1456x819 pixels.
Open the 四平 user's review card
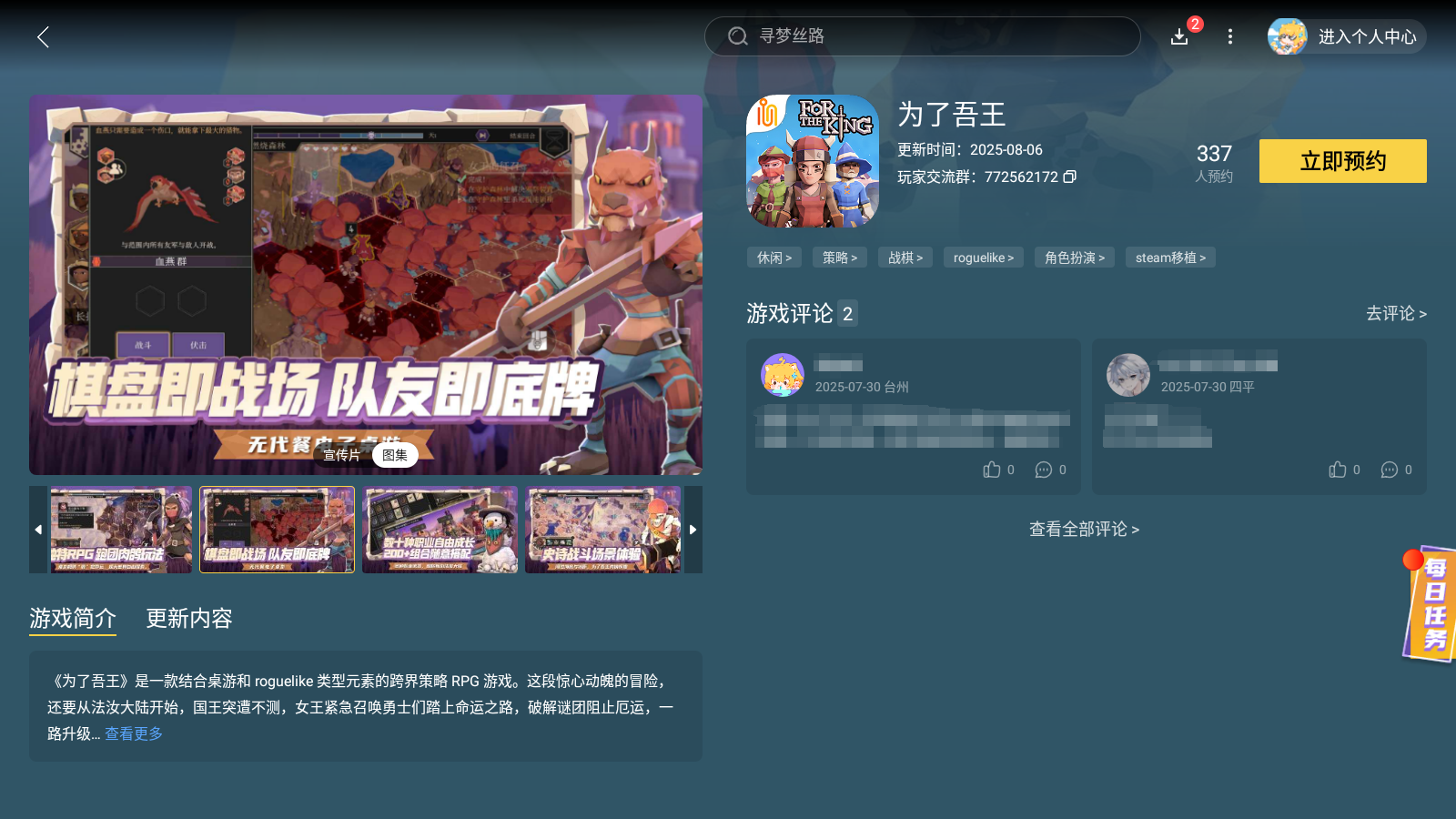click(1259, 417)
